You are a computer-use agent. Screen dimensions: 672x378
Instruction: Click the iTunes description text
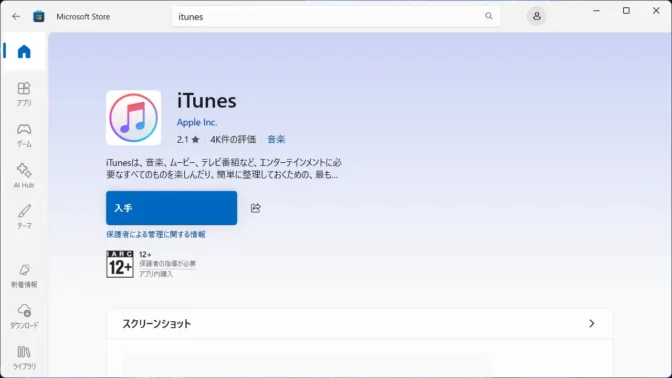click(224, 168)
